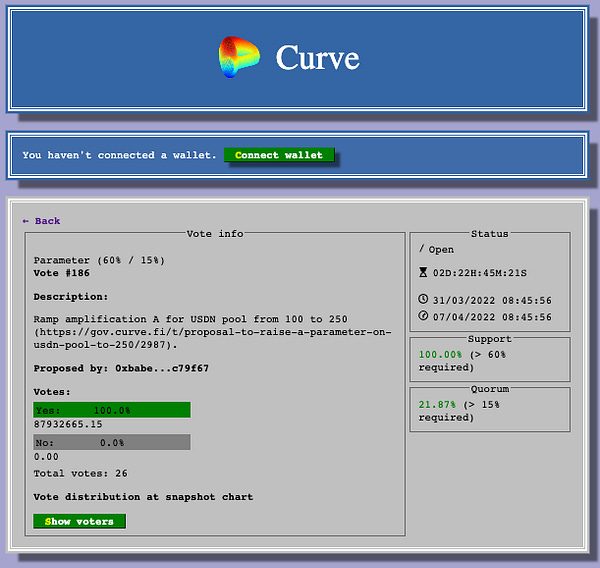The image size is (600, 568).
Task: Click the end date 07/04/2022 08:45:56
Action: point(492,317)
